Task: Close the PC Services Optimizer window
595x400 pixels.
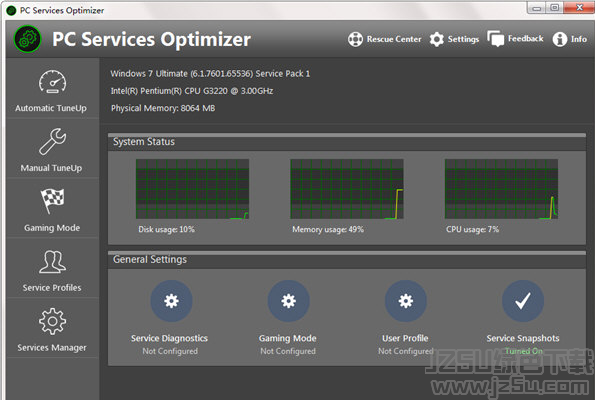Action: point(579,8)
